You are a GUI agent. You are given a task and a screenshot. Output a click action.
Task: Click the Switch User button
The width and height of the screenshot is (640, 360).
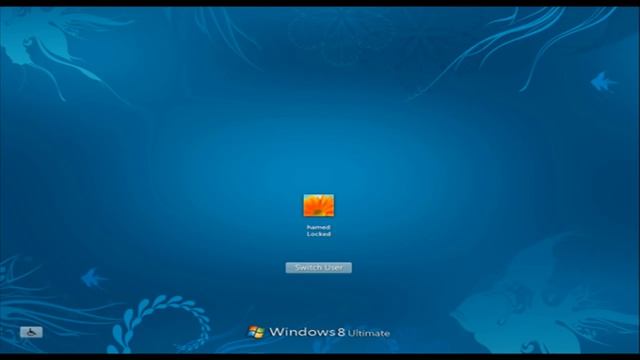pos(318,268)
